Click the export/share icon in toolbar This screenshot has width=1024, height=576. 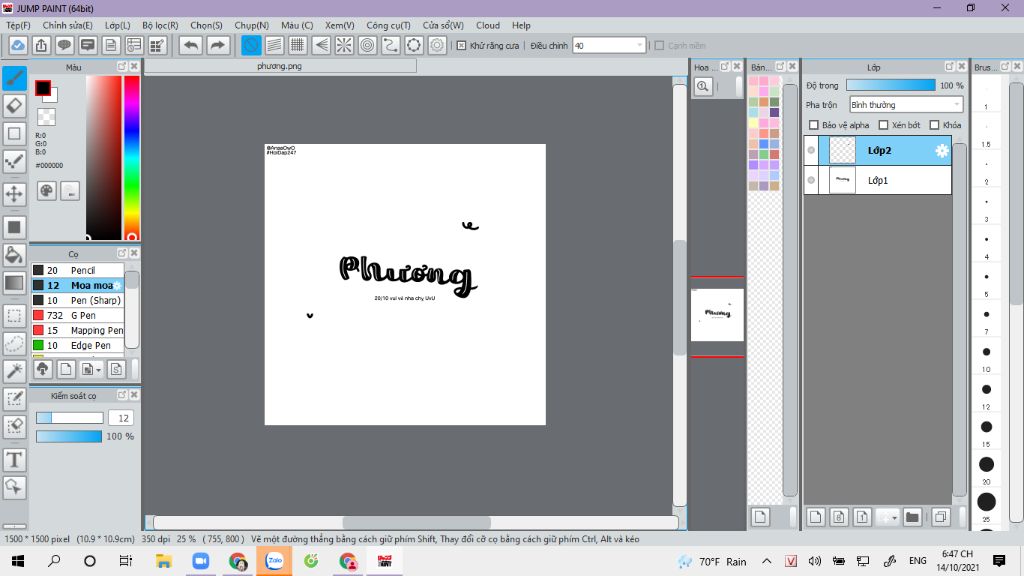(x=41, y=46)
